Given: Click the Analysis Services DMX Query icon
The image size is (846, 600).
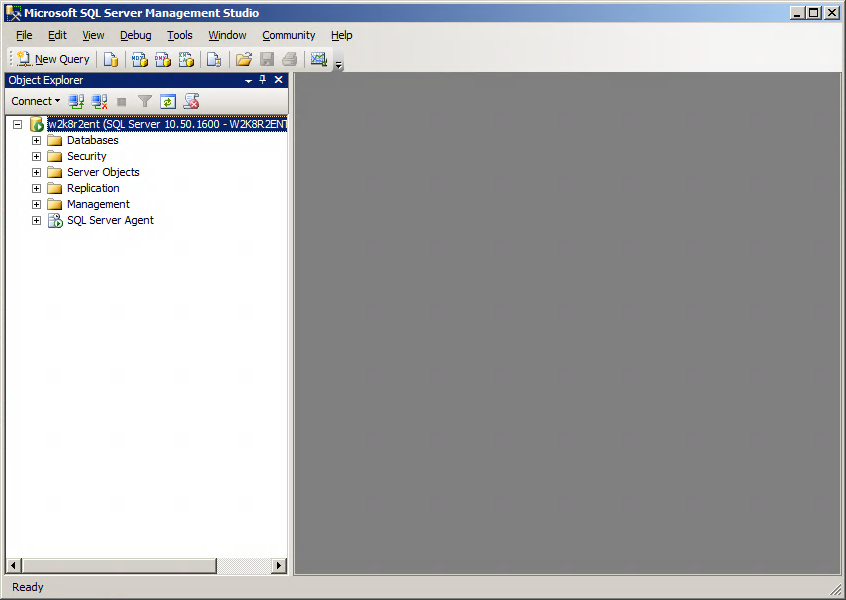Looking at the screenshot, I should [163, 59].
